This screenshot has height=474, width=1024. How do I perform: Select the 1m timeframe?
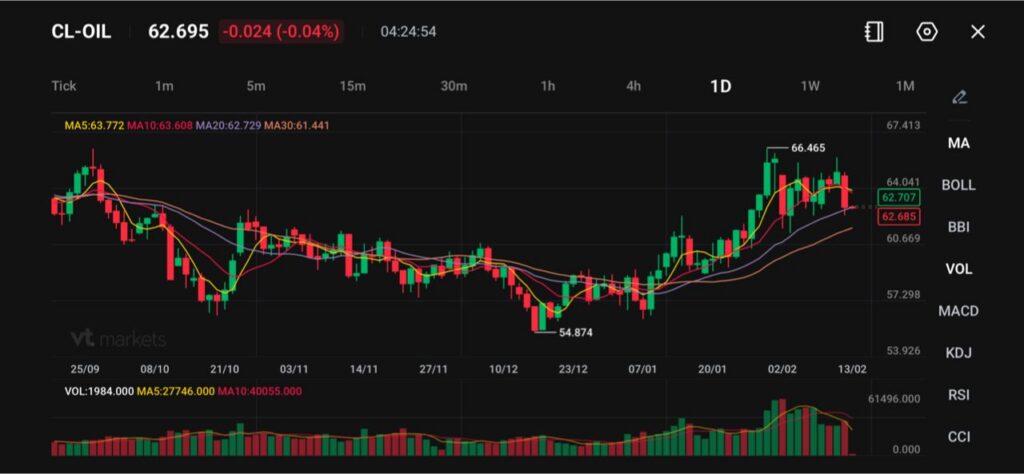point(164,86)
